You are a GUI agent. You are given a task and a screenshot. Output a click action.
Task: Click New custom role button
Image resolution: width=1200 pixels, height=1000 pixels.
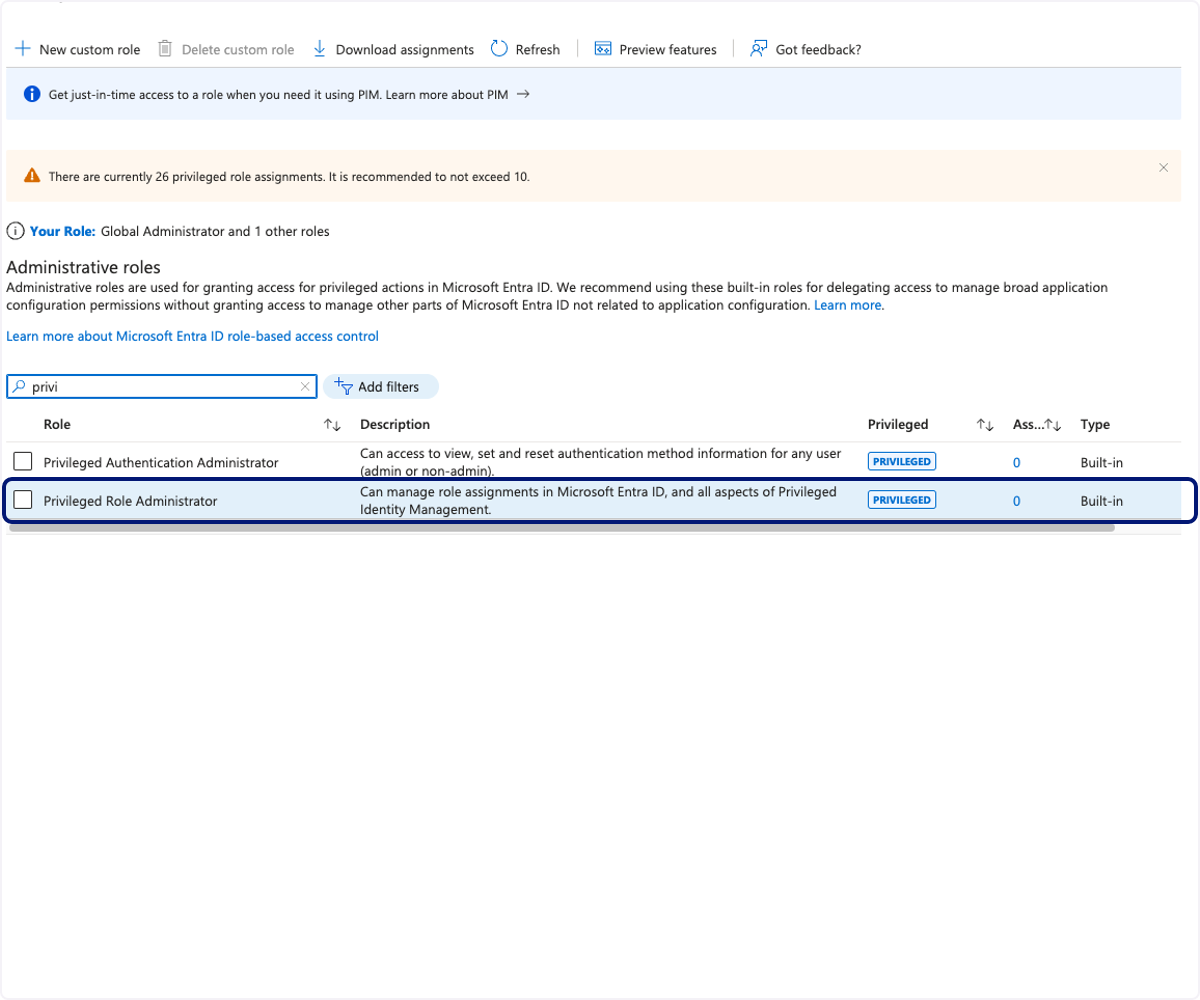(78, 49)
